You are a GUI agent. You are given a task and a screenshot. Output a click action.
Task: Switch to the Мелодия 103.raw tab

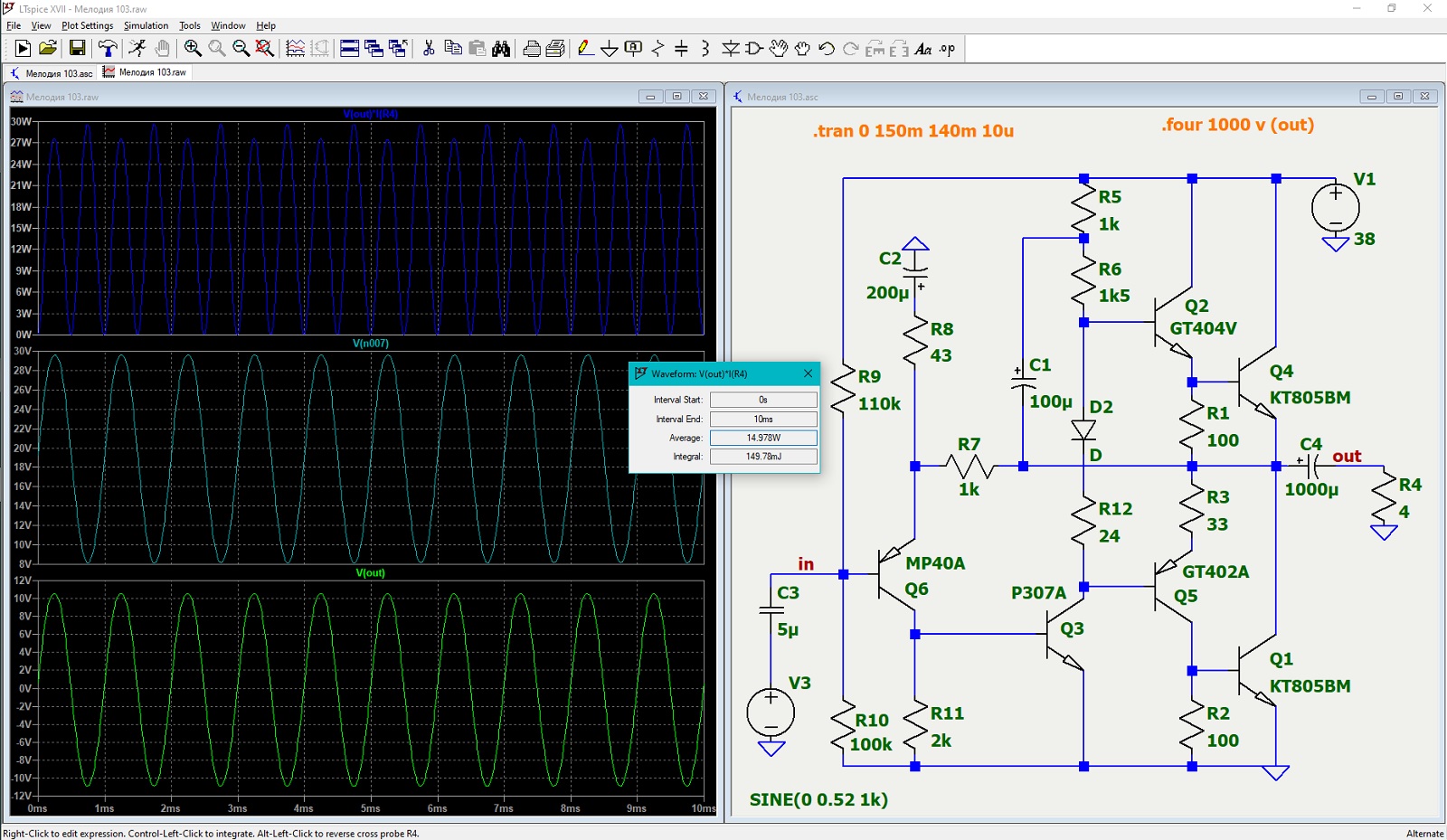(x=145, y=72)
